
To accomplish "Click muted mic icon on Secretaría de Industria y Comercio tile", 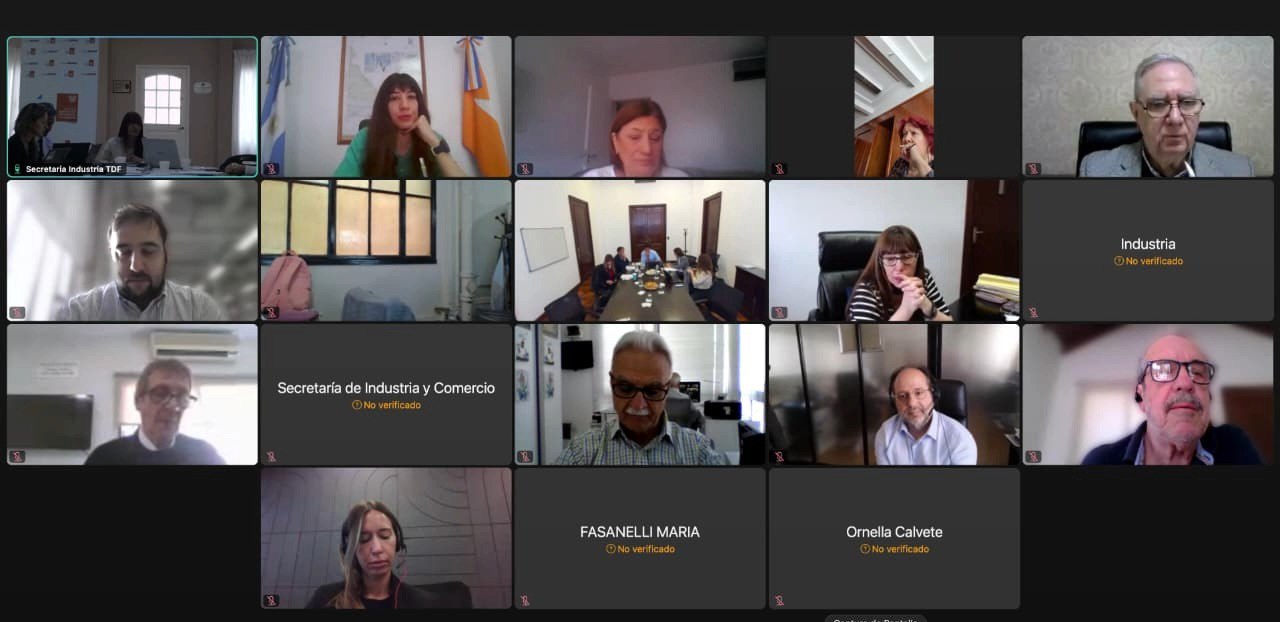I will pos(271,457).
